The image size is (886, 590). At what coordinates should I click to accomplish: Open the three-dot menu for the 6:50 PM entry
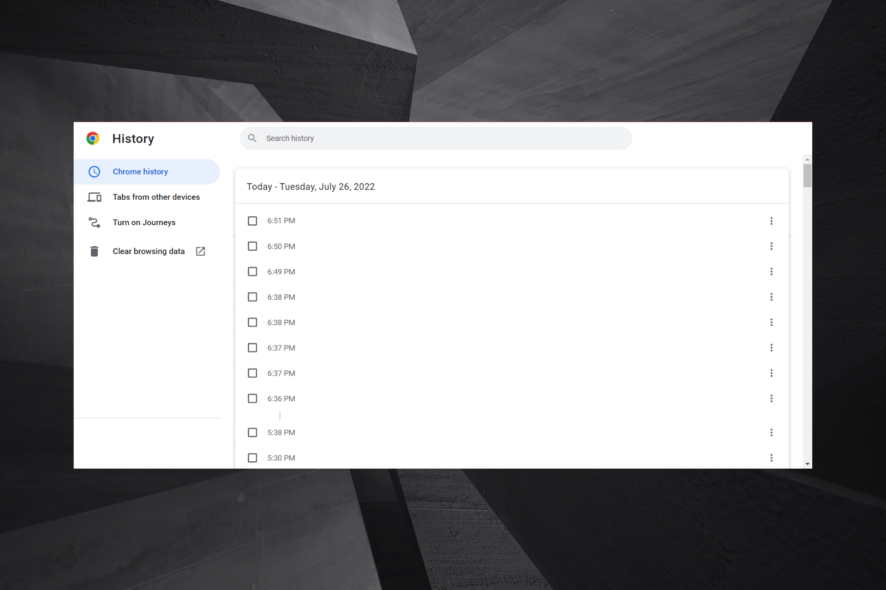point(771,246)
